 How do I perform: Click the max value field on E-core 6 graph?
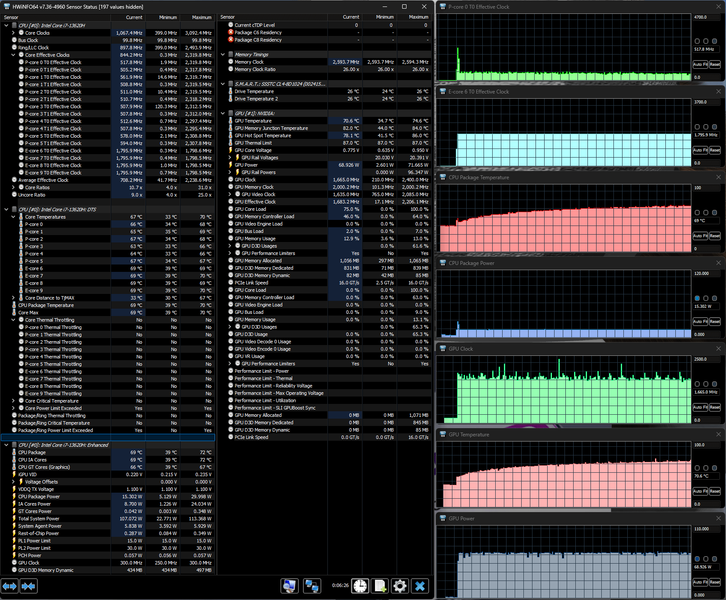706,102
